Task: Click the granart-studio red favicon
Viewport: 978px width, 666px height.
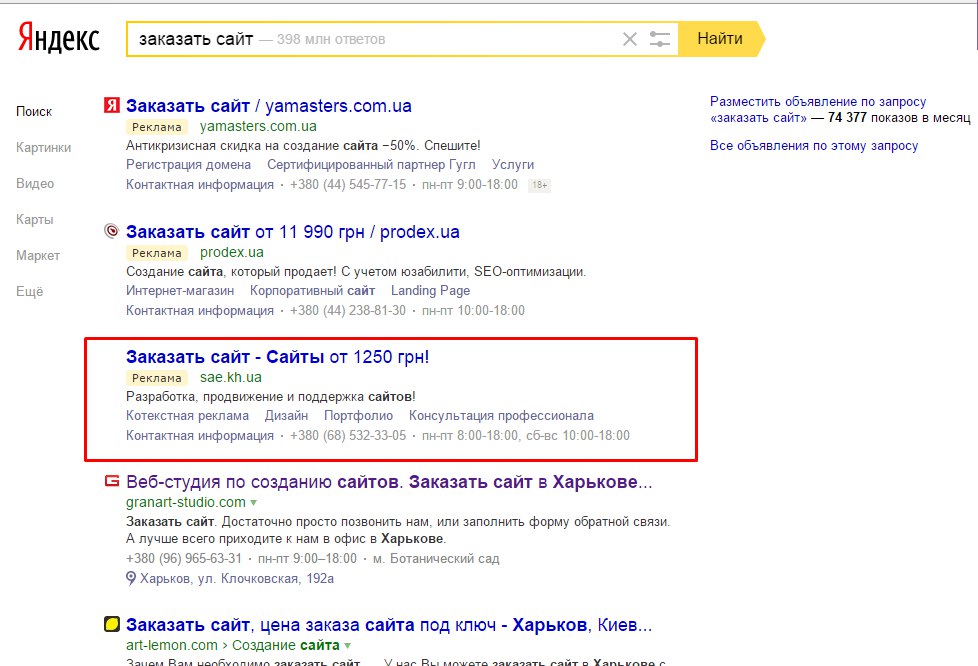Action: pyautogui.click(x=112, y=481)
